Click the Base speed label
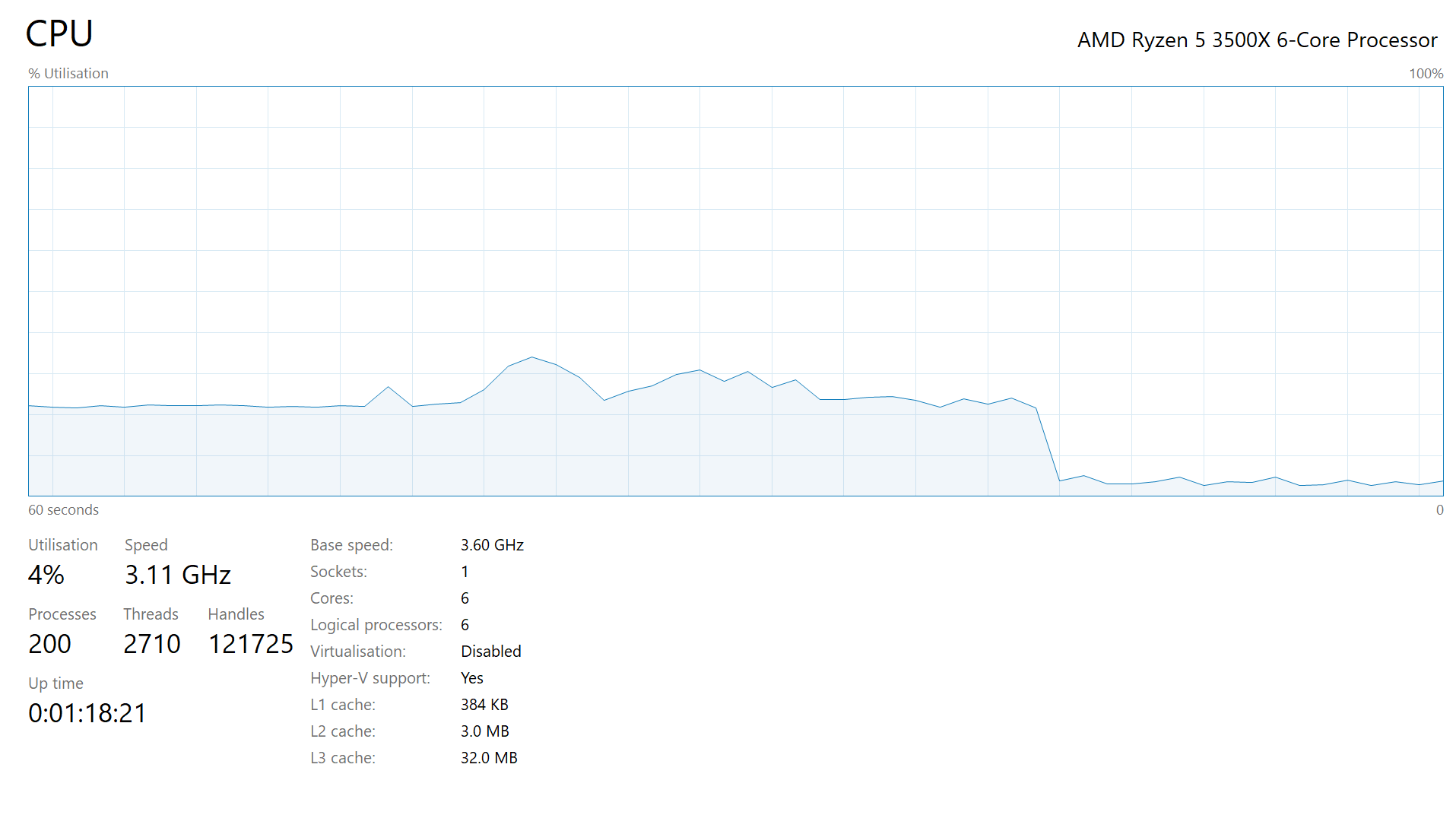Image resolution: width=1456 pixels, height=815 pixels. (x=351, y=545)
